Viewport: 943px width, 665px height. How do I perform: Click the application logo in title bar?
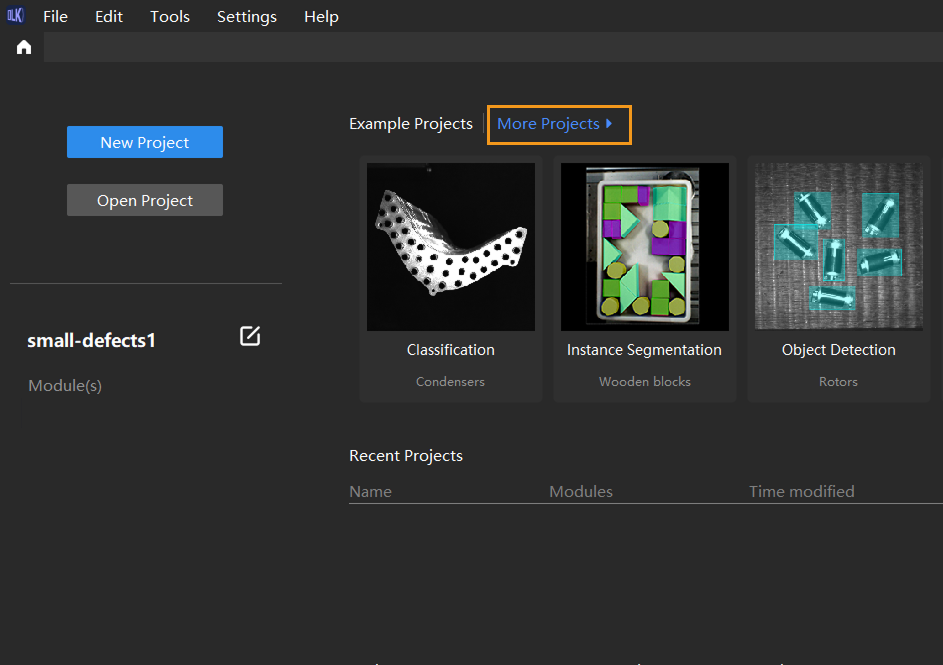tap(15, 16)
